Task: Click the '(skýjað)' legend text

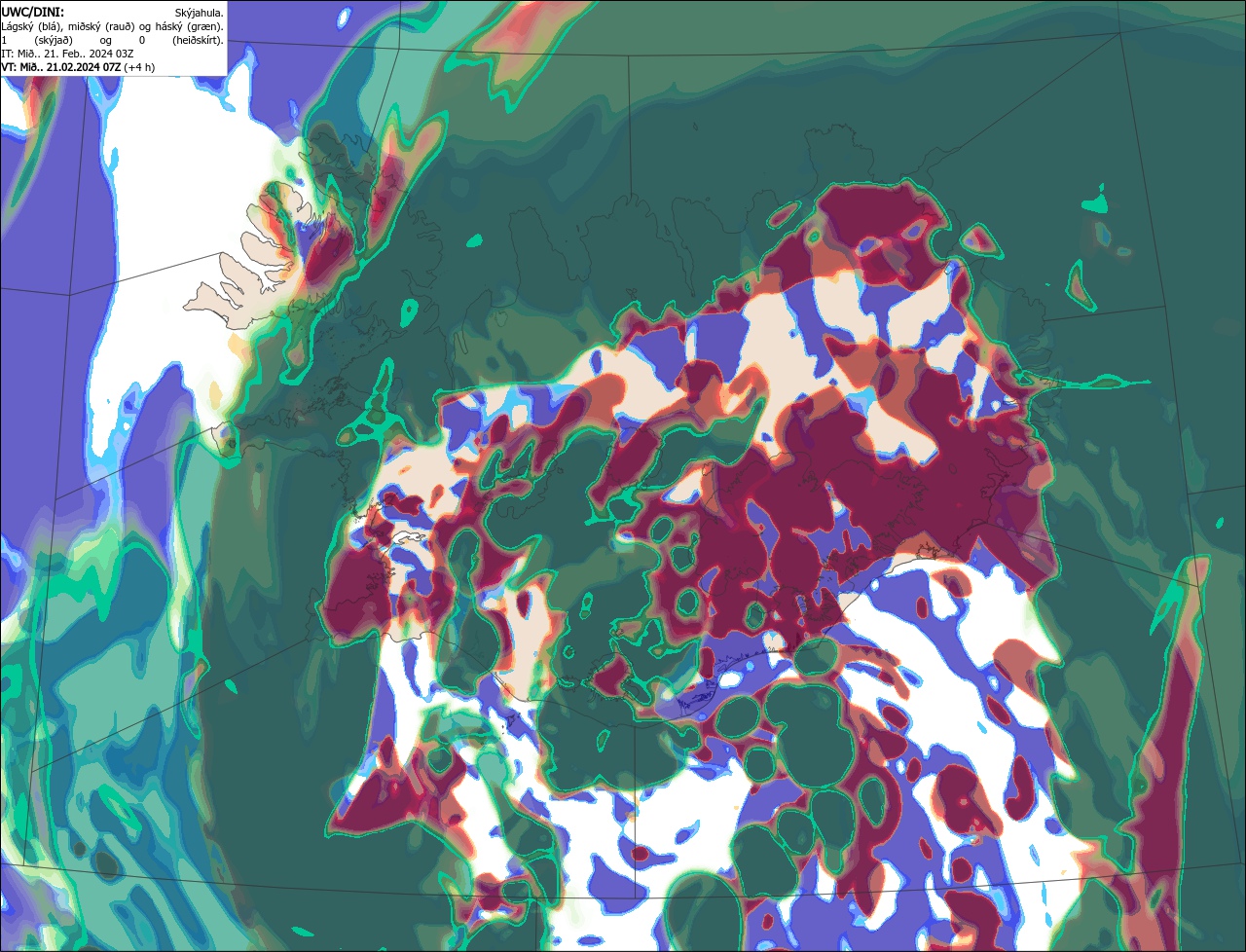Action: pos(54,41)
